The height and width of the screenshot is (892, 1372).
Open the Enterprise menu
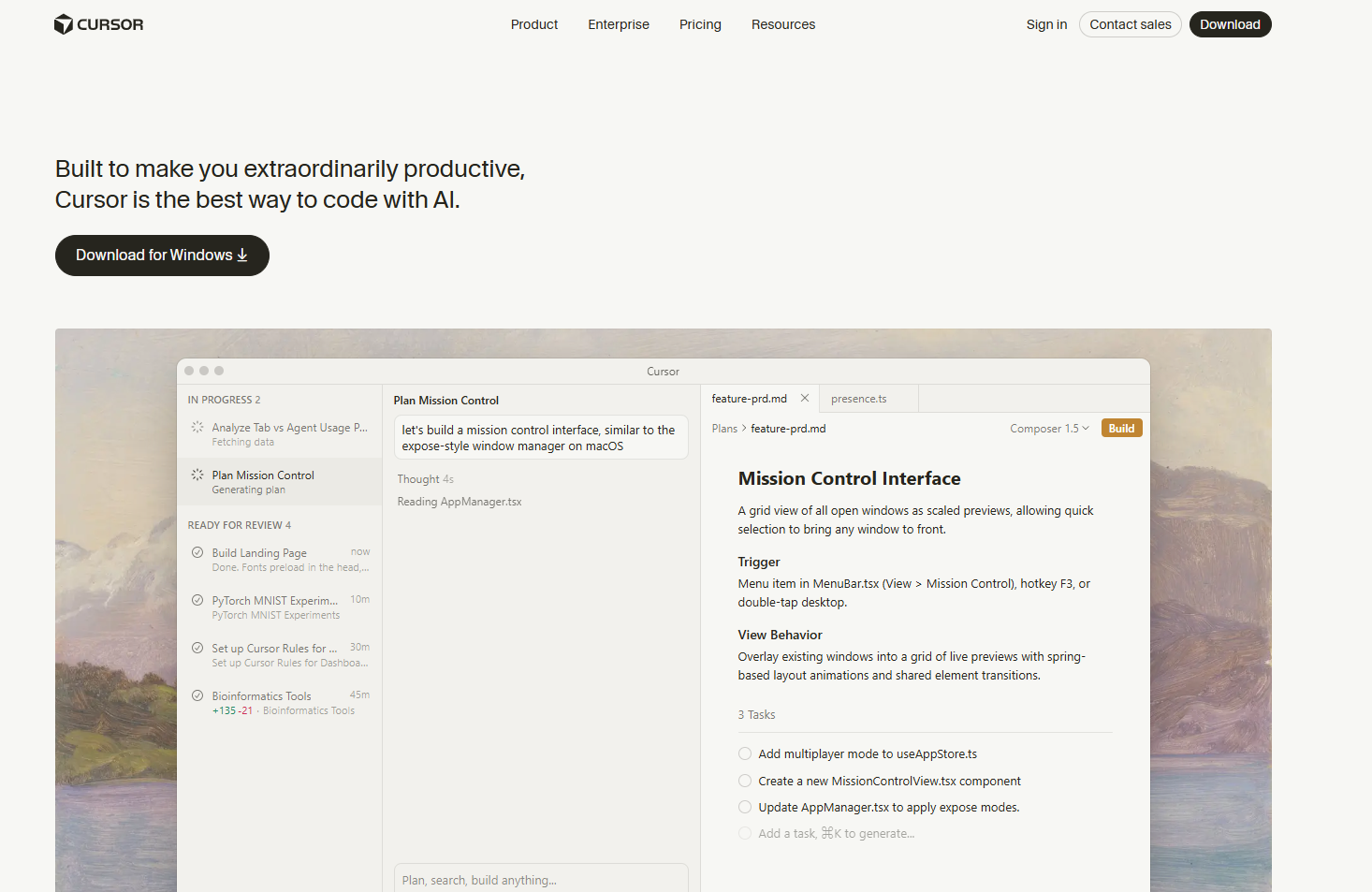click(619, 24)
